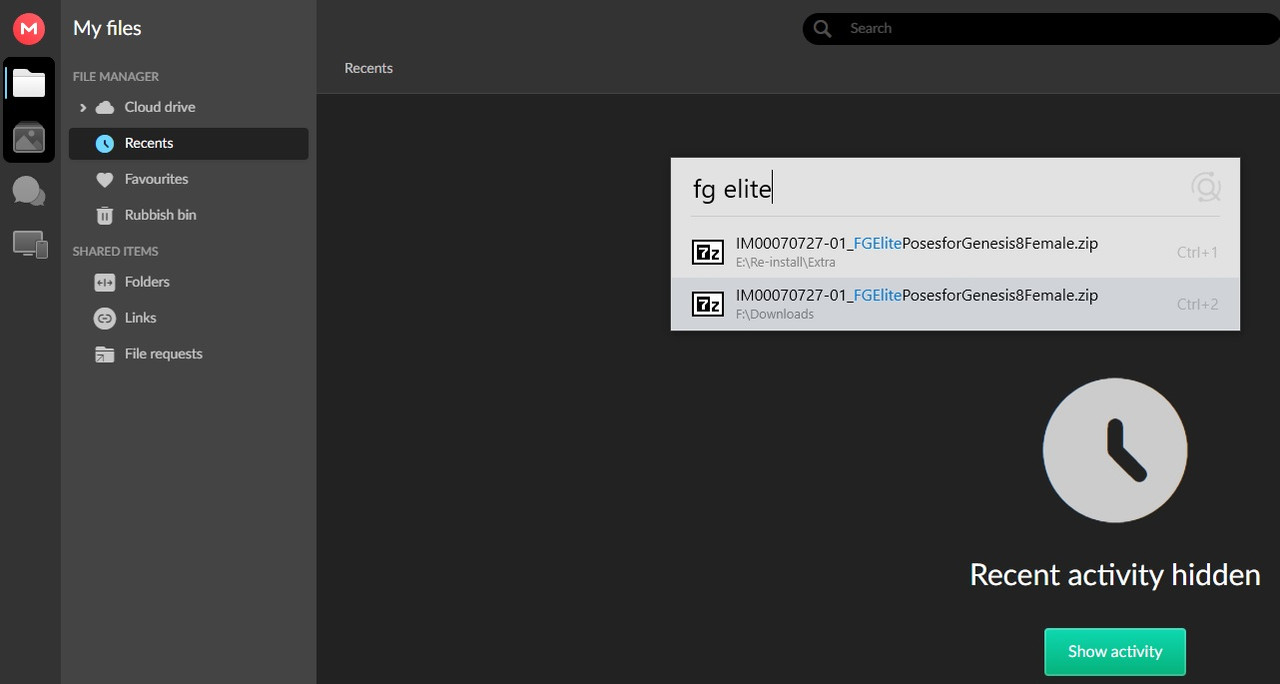Open the zip result in E:\Re-install\Extra
This screenshot has height=684, width=1280.
pyautogui.click(x=955, y=252)
